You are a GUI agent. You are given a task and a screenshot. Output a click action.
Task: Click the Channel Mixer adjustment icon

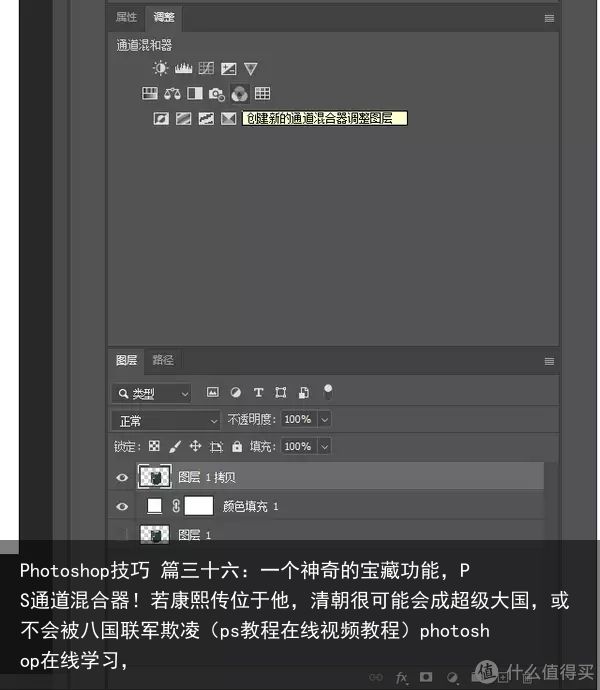(x=239, y=93)
